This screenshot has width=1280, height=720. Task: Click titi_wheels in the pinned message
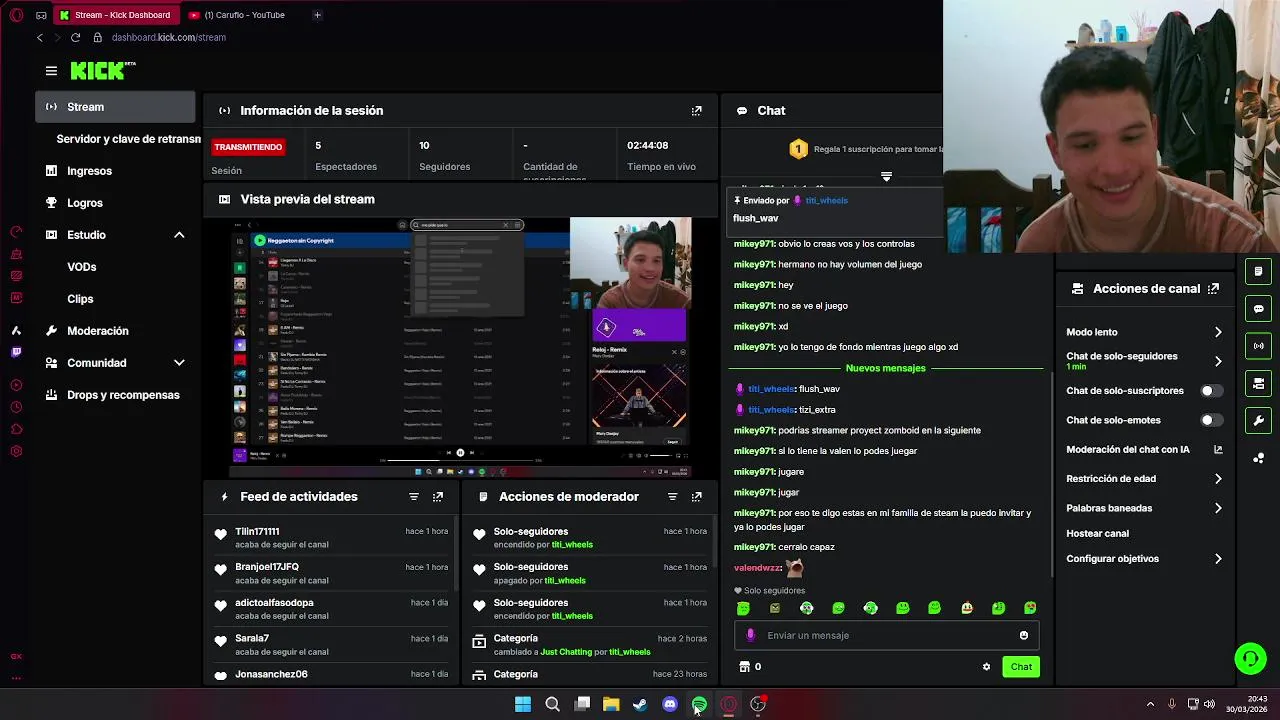(826, 200)
